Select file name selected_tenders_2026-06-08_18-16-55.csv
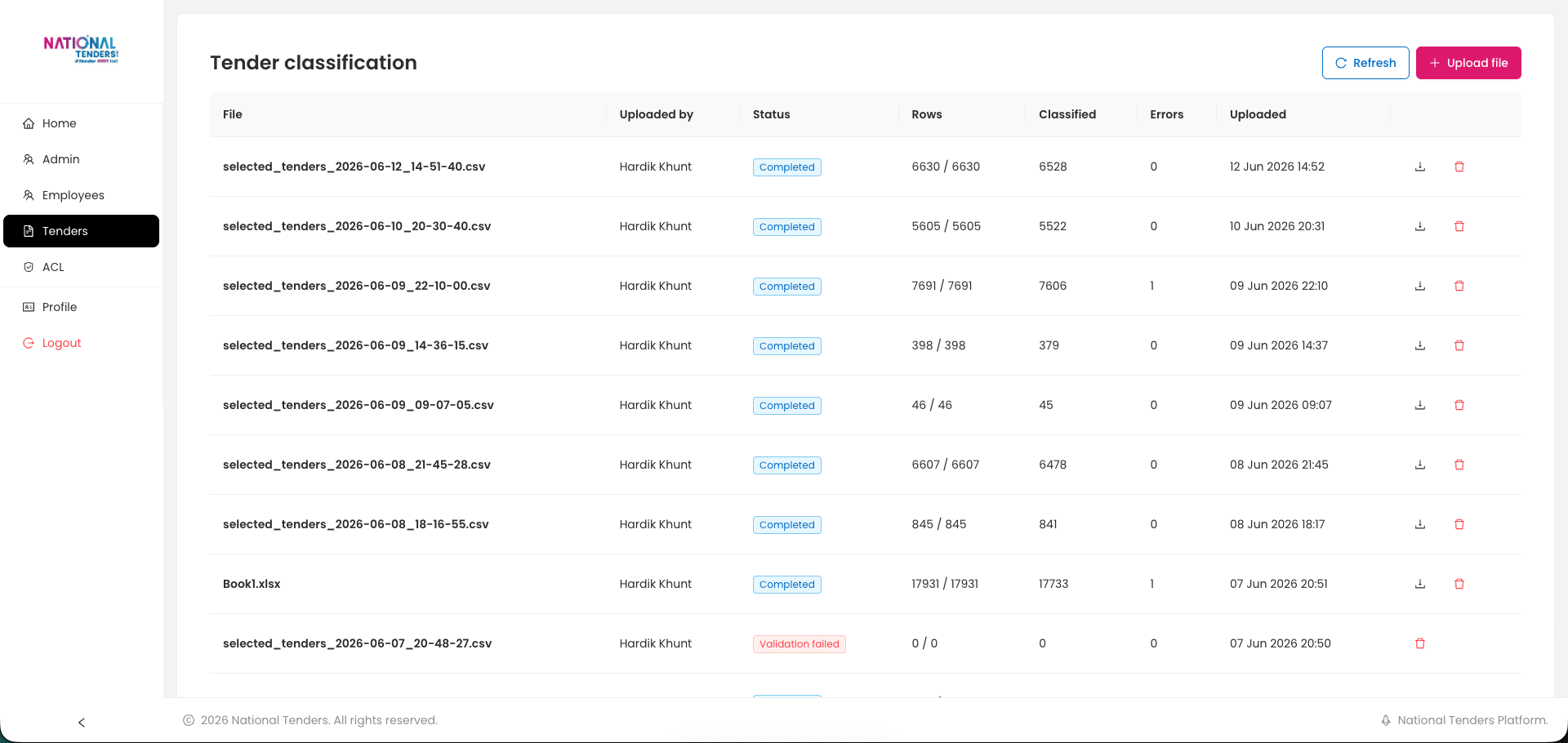The height and width of the screenshot is (743, 1568). point(356,524)
